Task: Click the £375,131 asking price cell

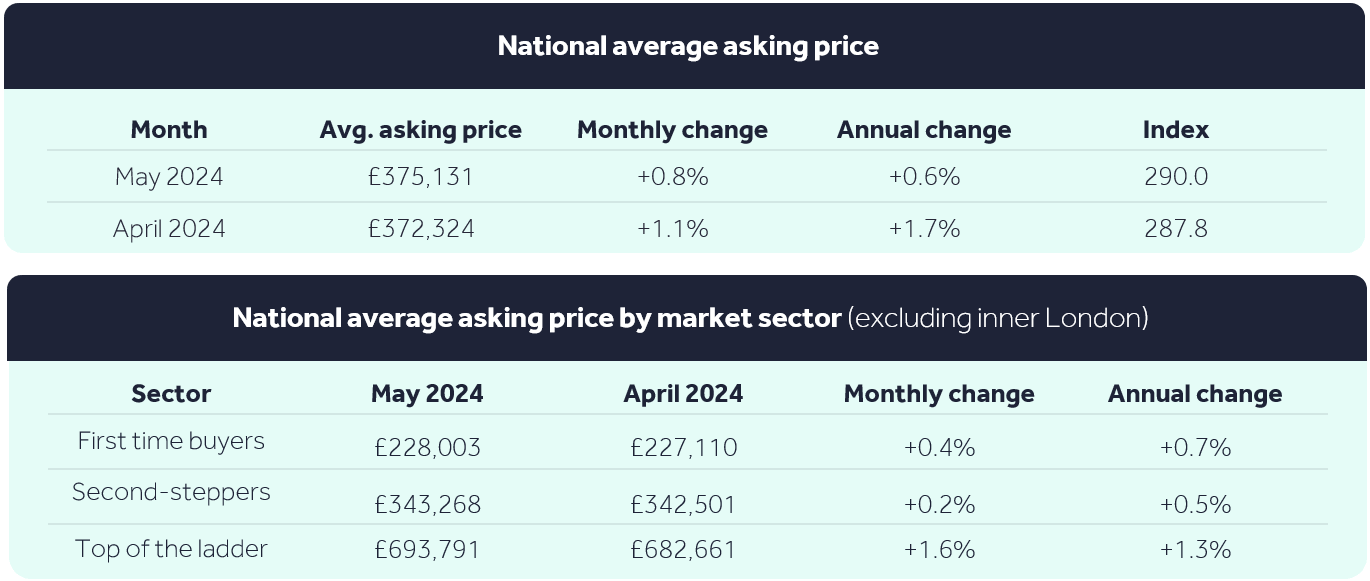Action: pyautogui.click(x=421, y=177)
